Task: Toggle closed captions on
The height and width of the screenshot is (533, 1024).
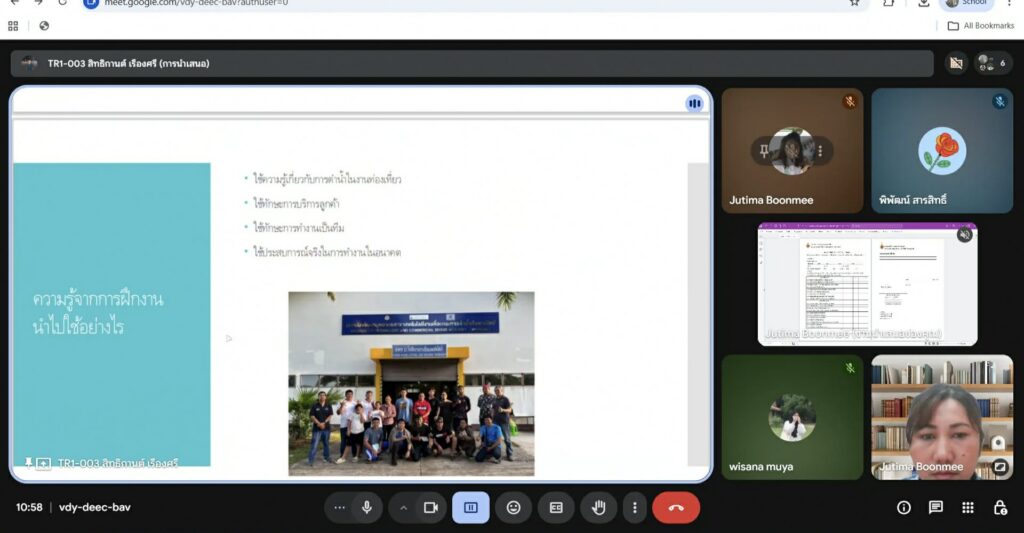Action: pos(556,507)
